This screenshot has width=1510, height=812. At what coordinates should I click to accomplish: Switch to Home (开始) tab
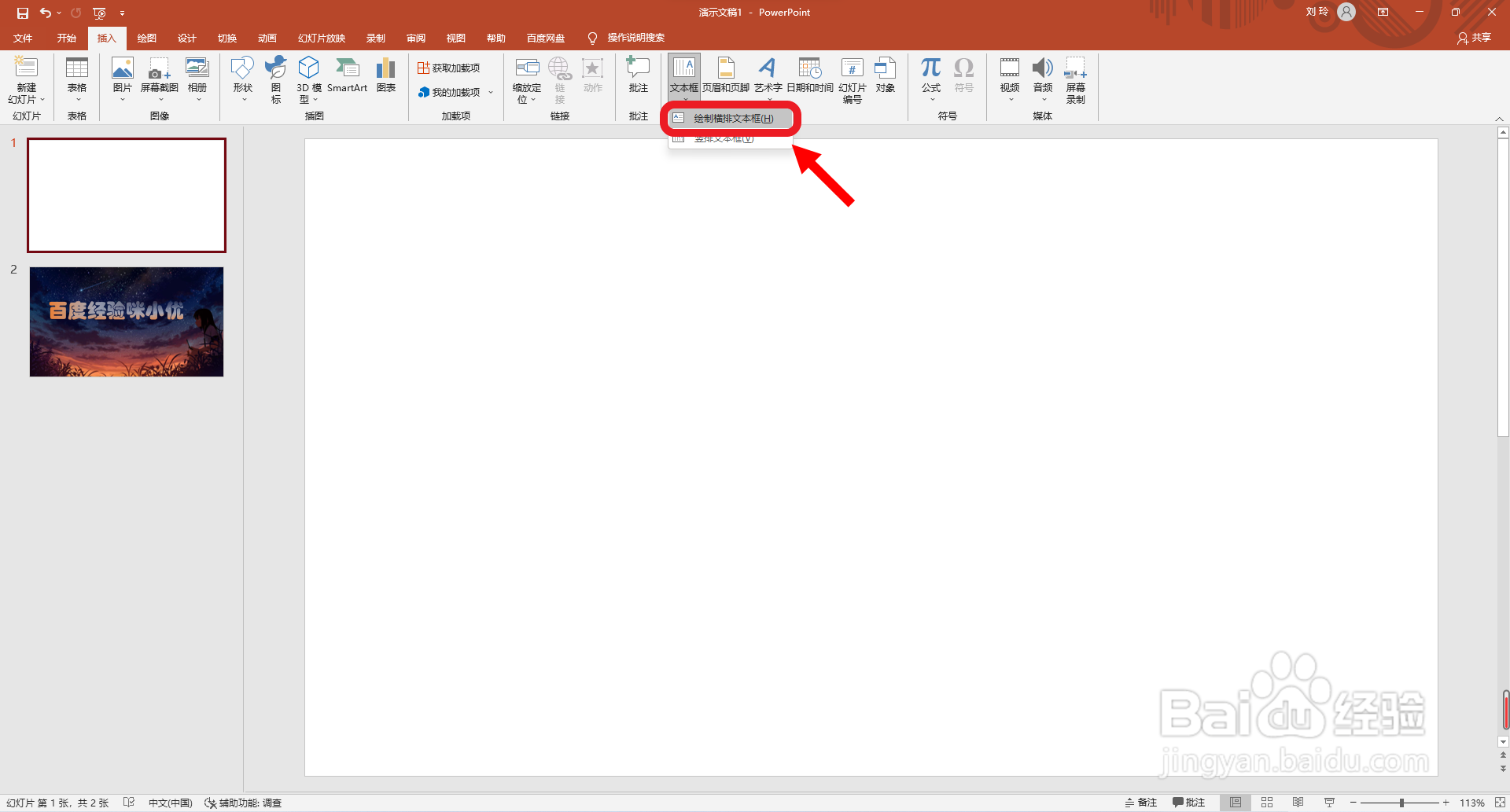67,38
